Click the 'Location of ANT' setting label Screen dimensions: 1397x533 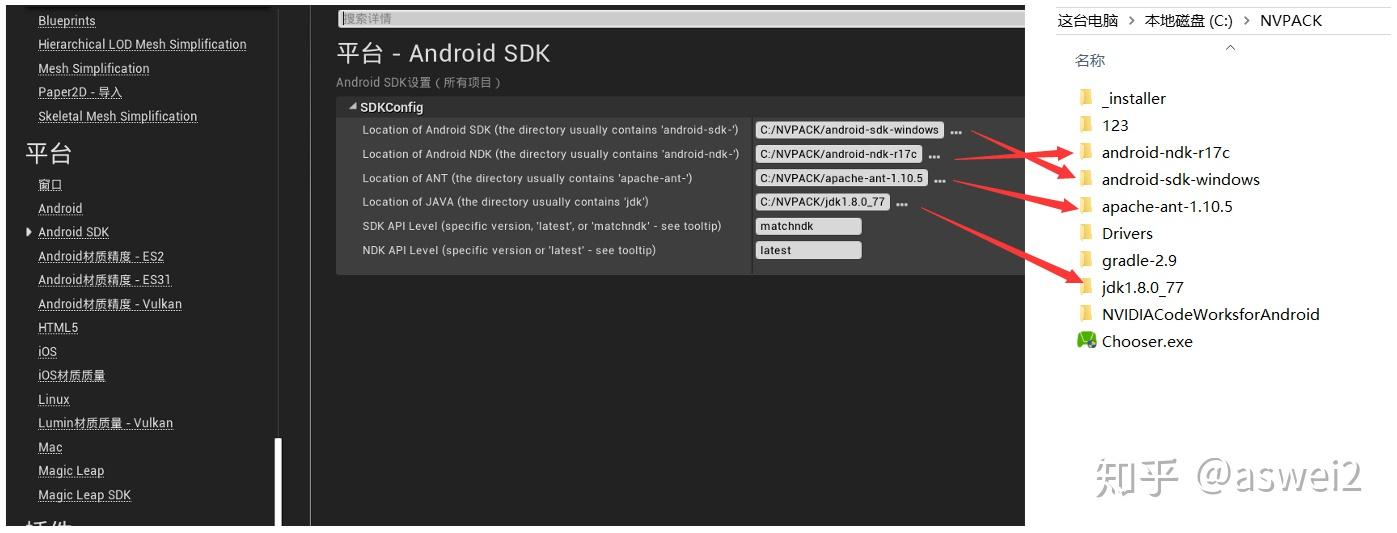click(527, 178)
